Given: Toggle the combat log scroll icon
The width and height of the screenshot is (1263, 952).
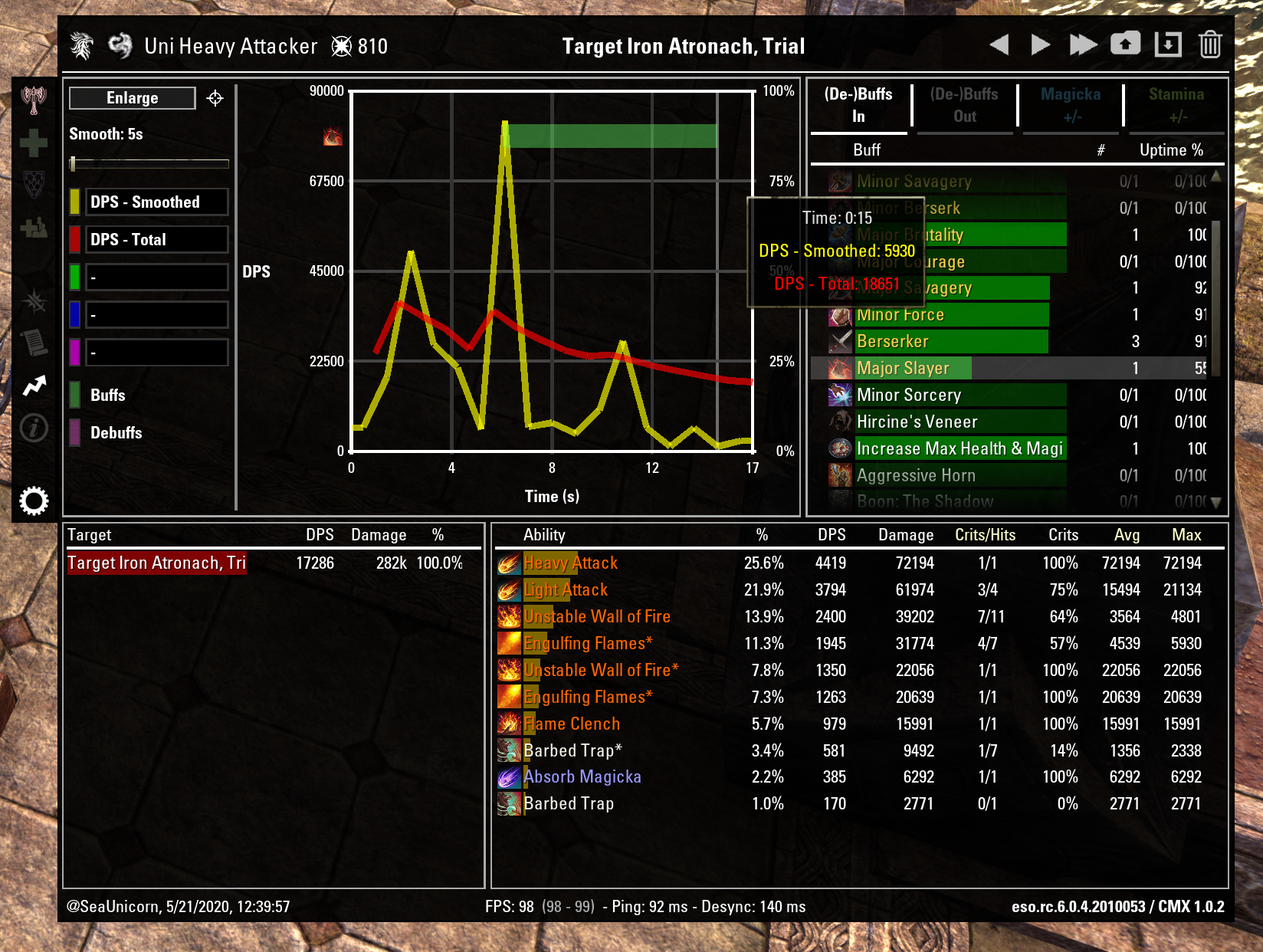Looking at the screenshot, I should pos(34,343).
